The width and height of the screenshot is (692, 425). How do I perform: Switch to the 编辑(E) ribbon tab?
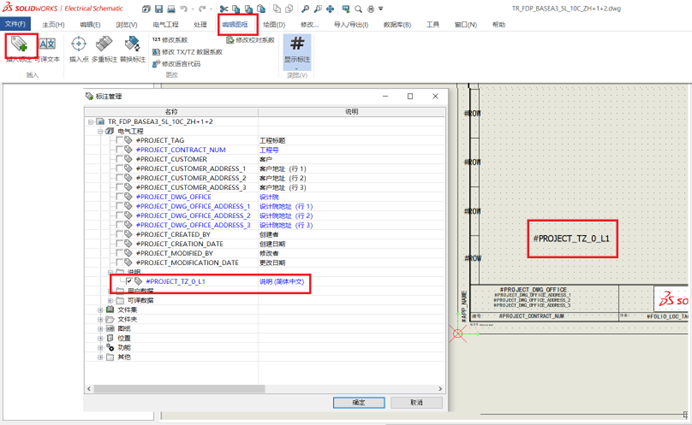(x=90, y=24)
